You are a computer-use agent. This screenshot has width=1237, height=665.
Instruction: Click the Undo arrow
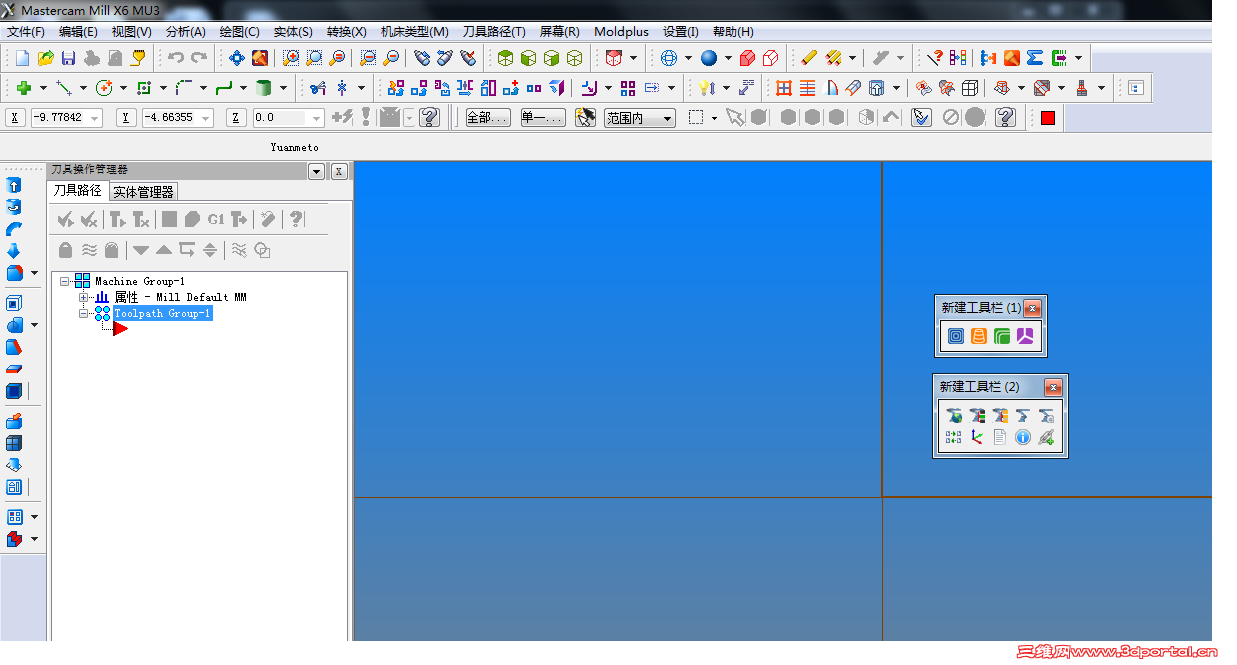point(176,58)
